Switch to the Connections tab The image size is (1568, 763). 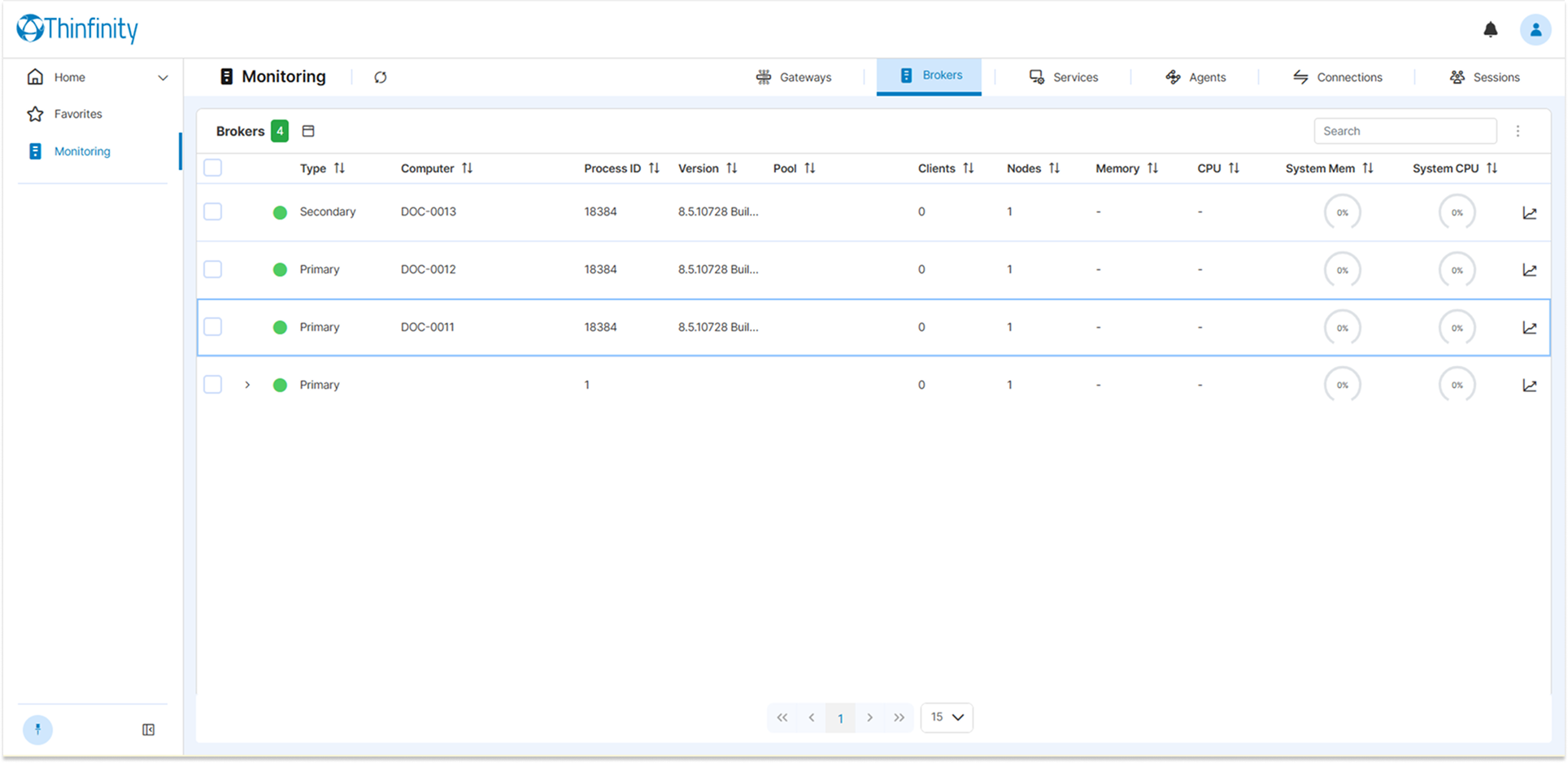[x=1338, y=77]
